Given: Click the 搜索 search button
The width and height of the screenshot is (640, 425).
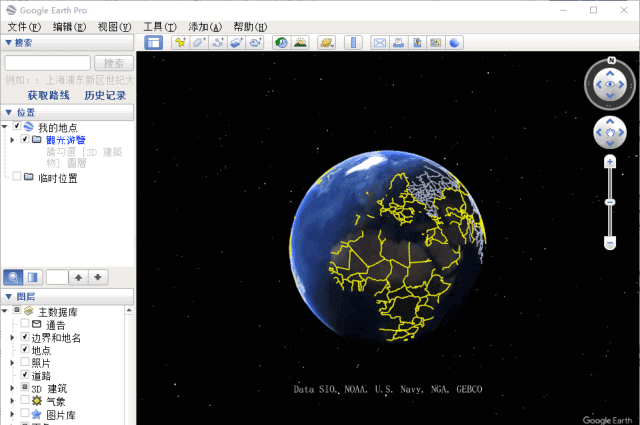Looking at the screenshot, I should pos(114,63).
